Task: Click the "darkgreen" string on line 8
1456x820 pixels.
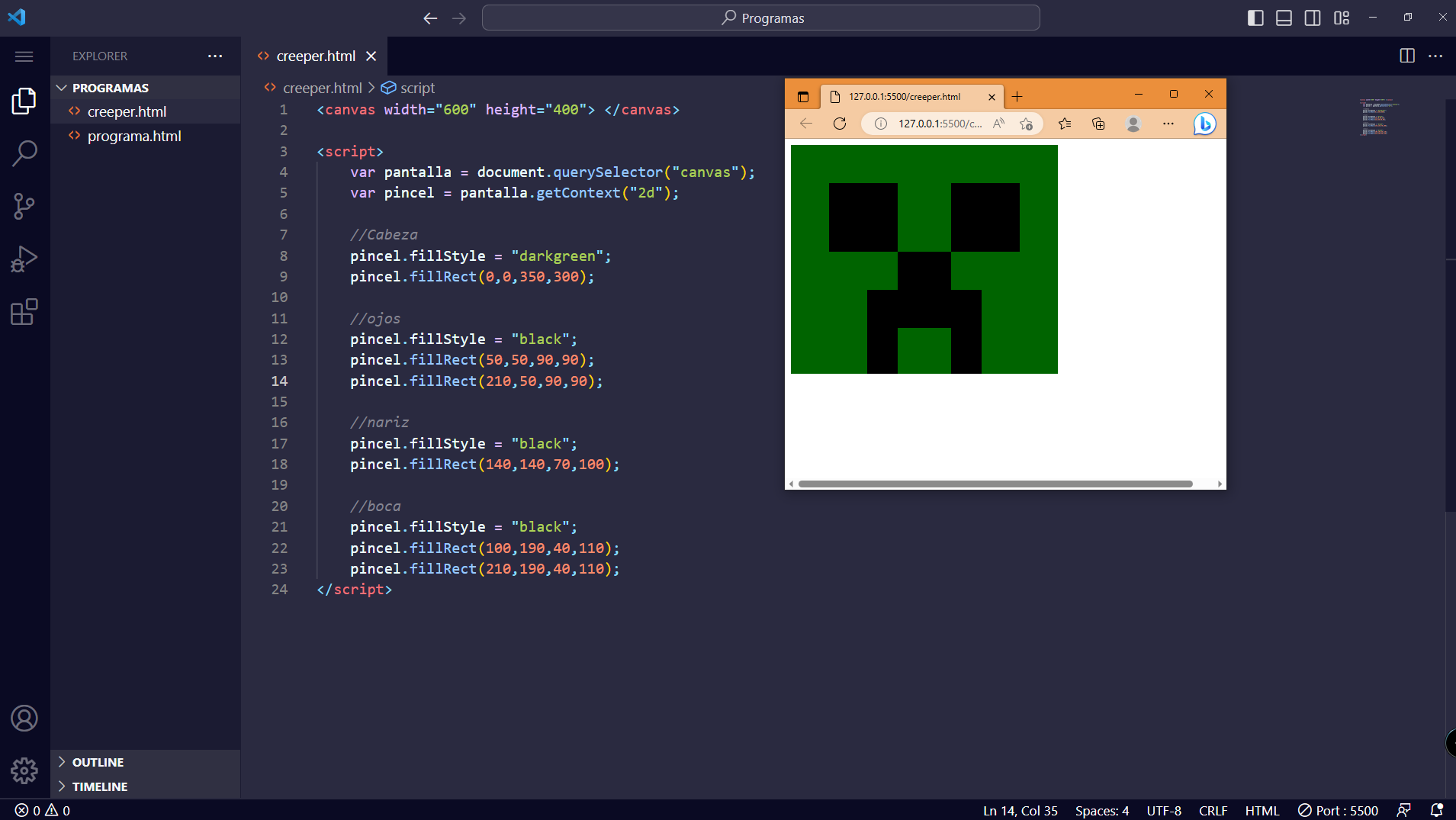Action: click(557, 256)
